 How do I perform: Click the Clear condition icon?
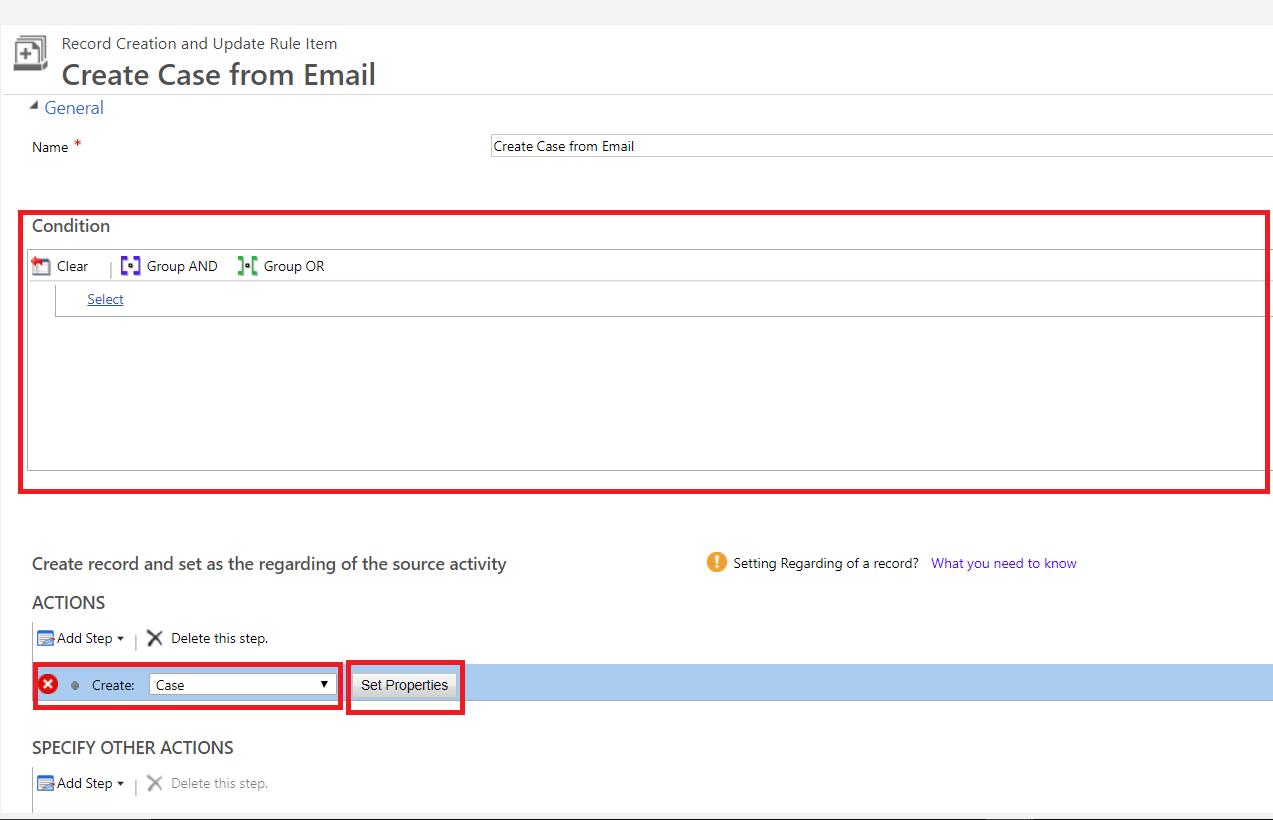pyautogui.click(x=41, y=266)
